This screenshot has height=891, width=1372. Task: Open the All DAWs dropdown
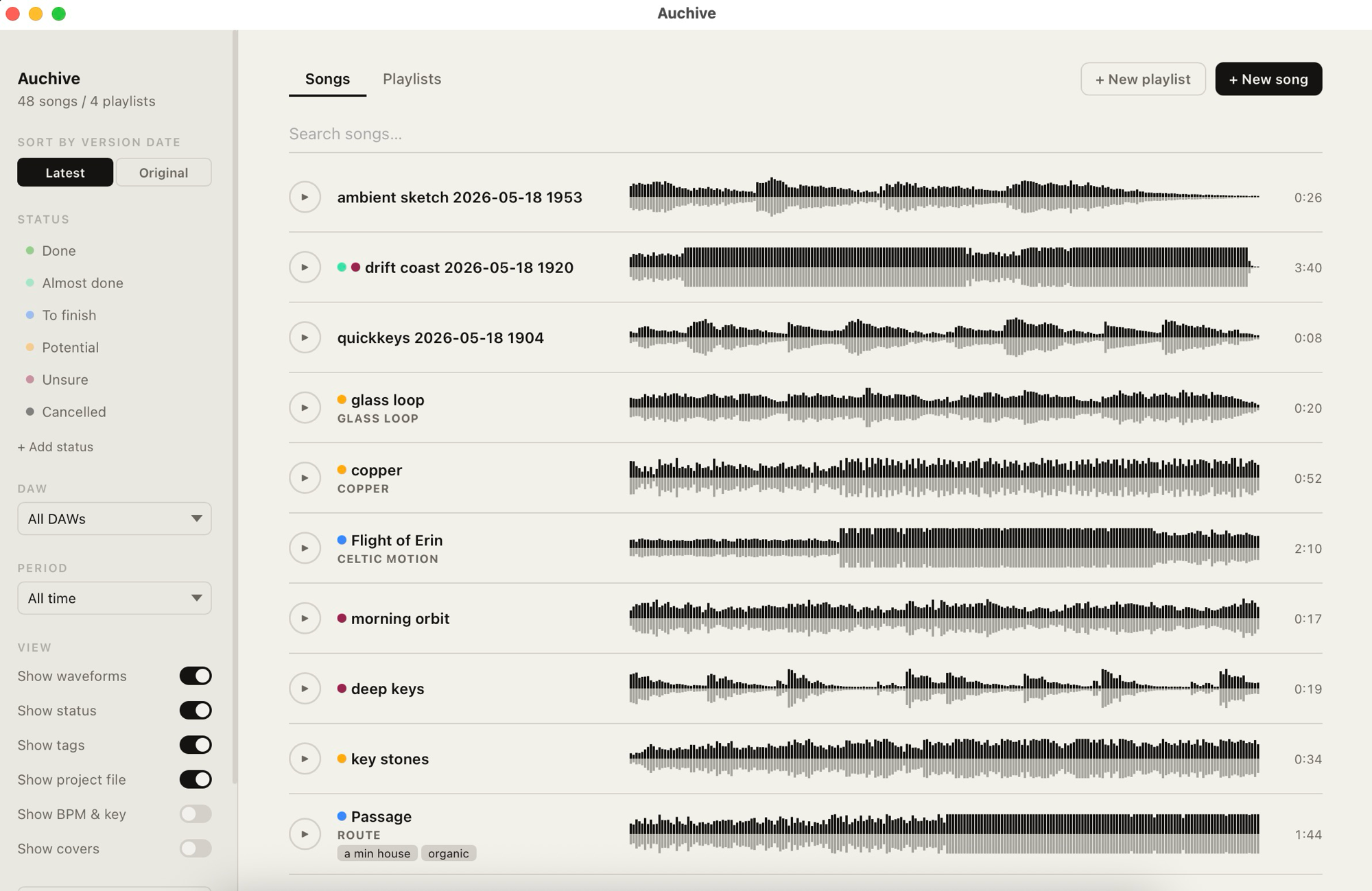click(115, 519)
